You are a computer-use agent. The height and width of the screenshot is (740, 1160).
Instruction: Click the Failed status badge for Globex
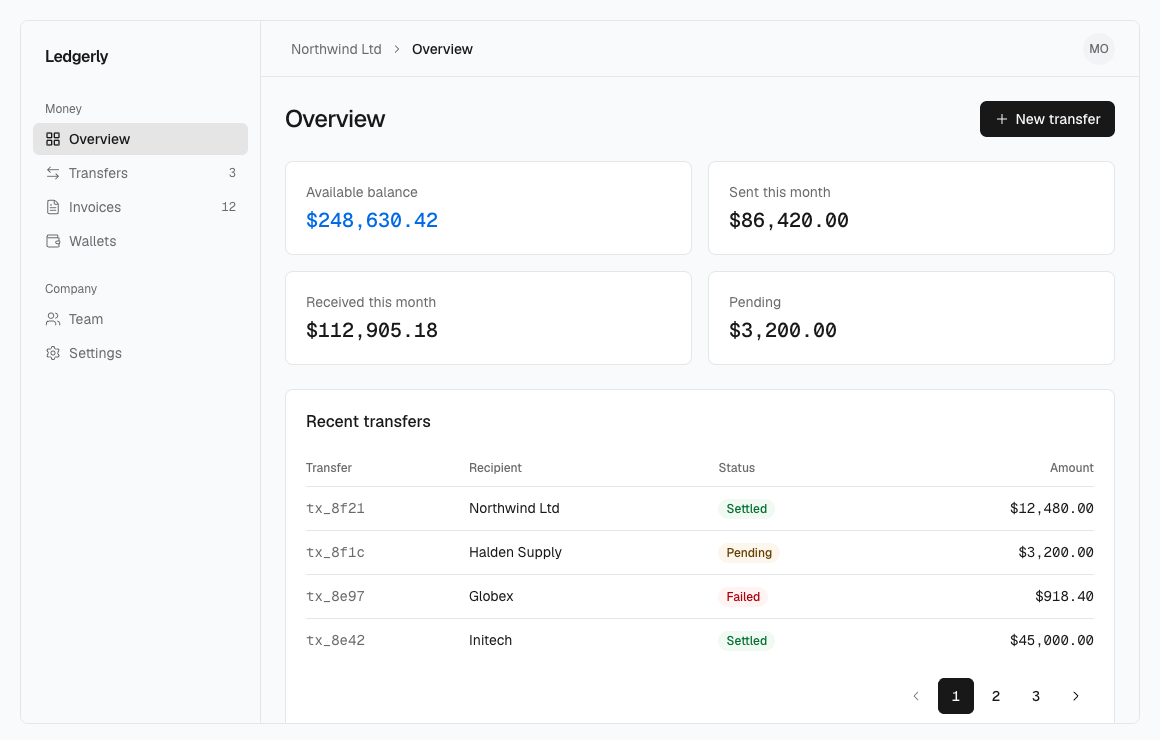pyautogui.click(x=743, y=597)
